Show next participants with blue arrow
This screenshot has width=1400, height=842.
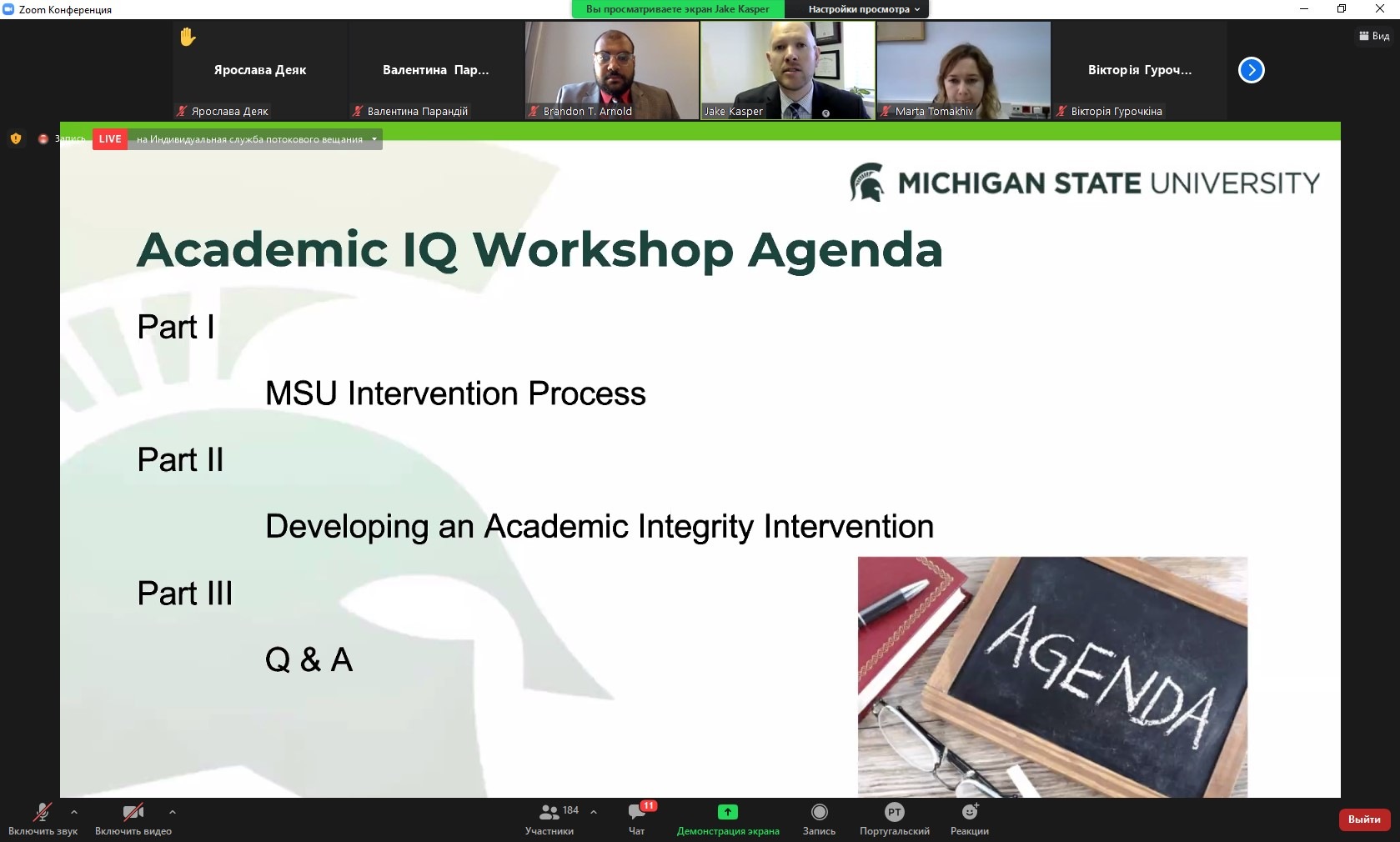point(1251,70)
